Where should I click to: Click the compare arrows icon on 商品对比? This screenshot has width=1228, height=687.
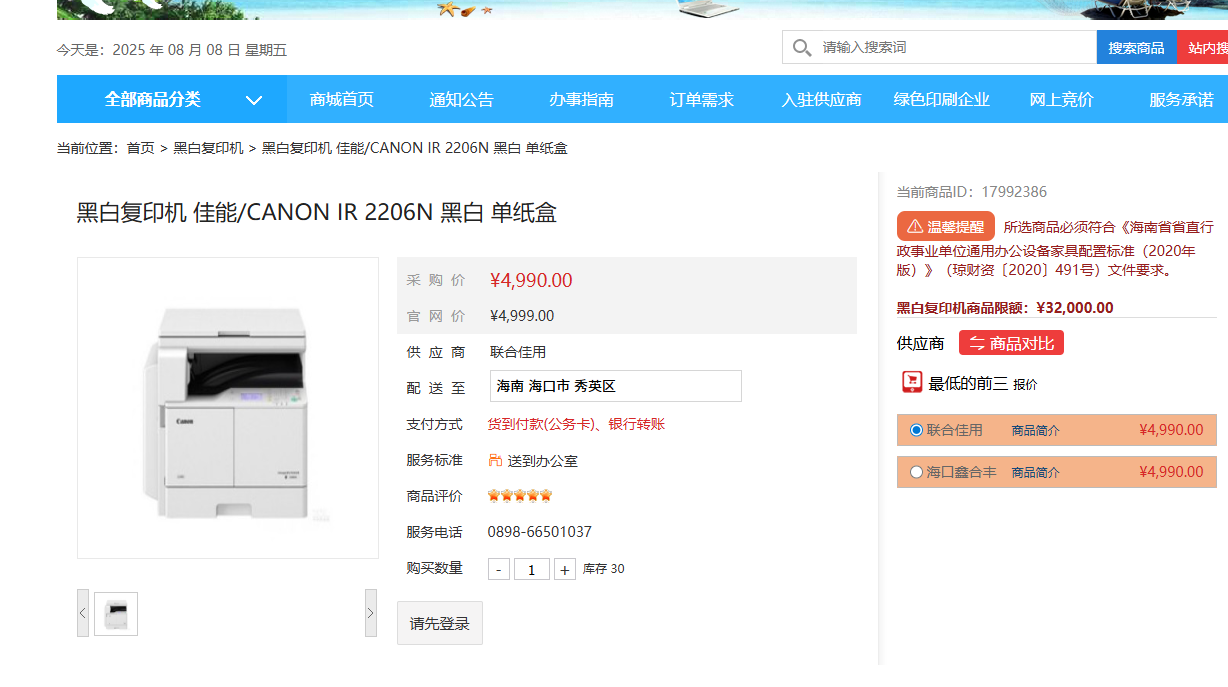(x=977, y=343)
